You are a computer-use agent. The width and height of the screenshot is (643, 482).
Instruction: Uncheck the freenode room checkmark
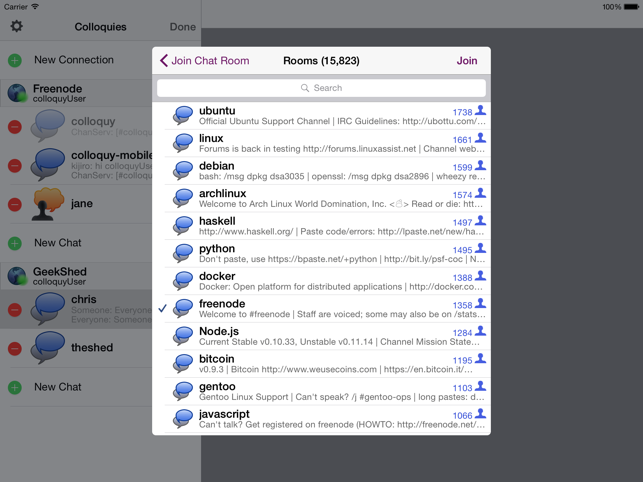(x=162, y=308)
